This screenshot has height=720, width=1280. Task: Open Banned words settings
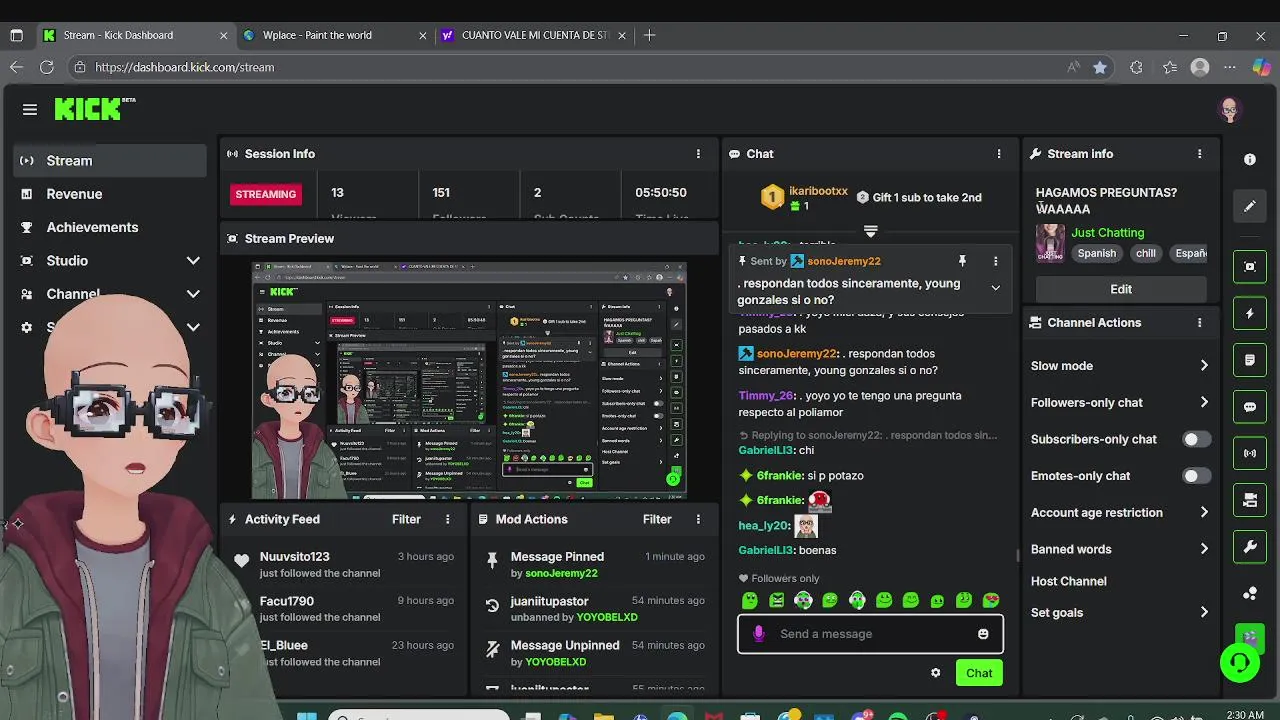(1120, 549)
